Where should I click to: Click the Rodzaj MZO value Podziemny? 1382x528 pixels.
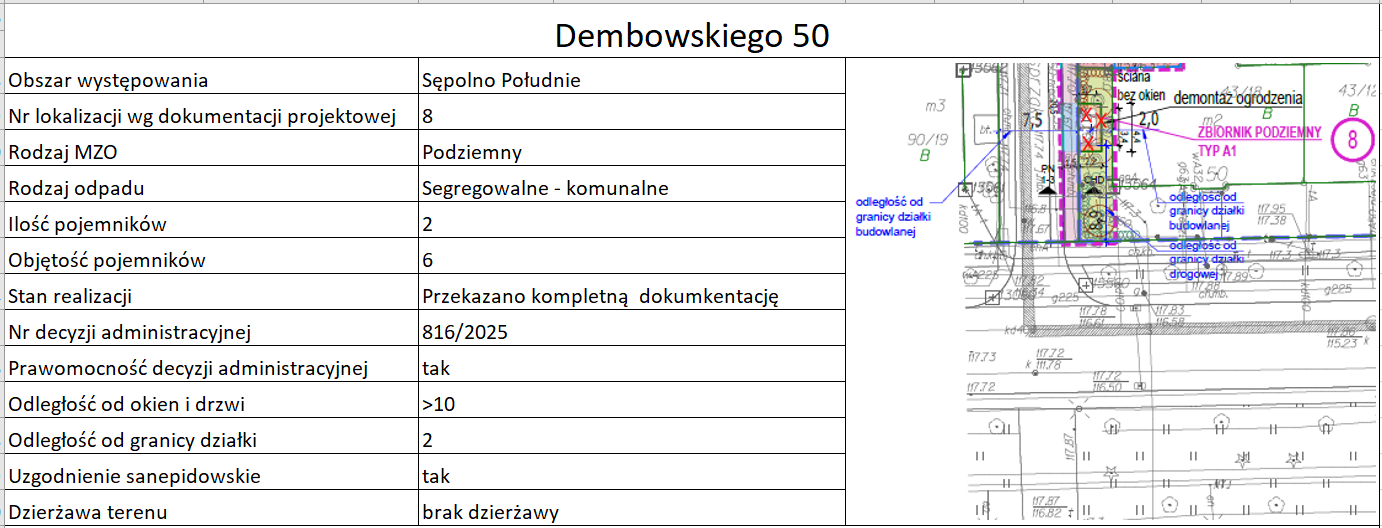click(x=472, y=152)
